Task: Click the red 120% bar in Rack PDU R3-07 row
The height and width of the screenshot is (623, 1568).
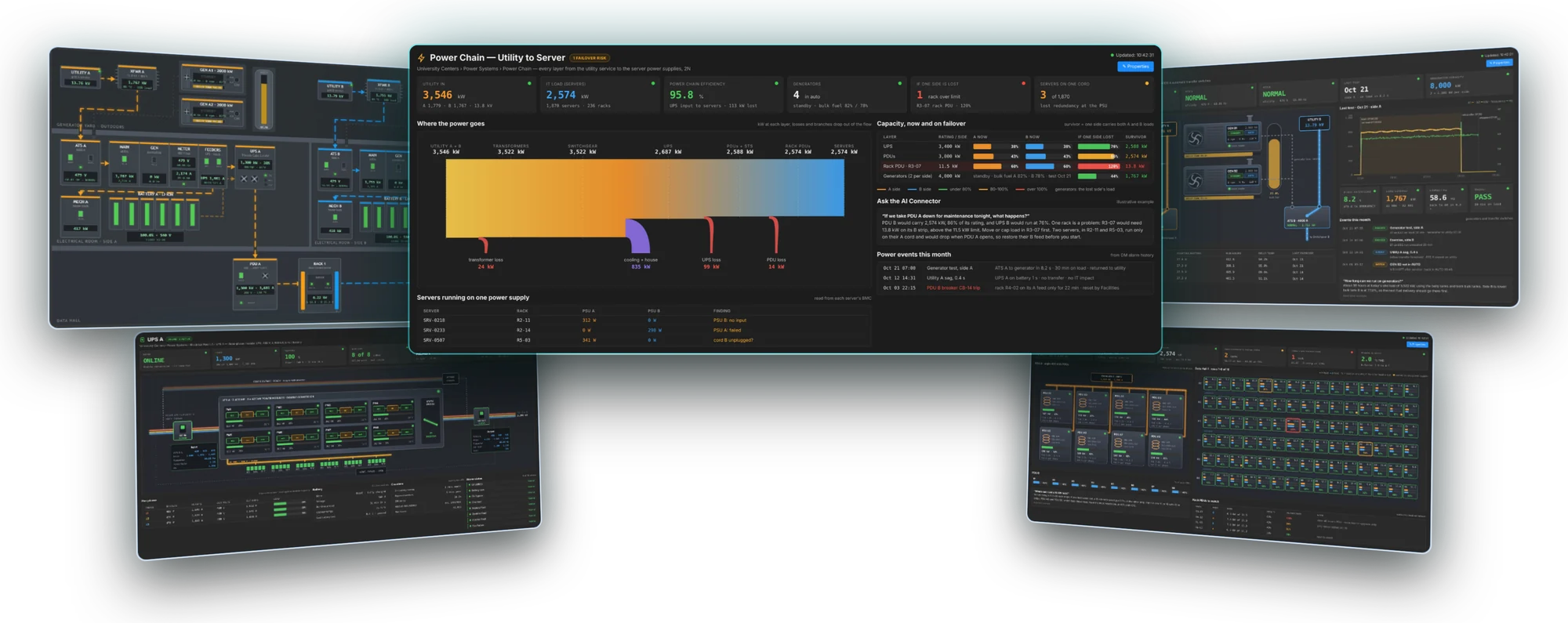Action: pyautogui.click(x=1098, y=166)
